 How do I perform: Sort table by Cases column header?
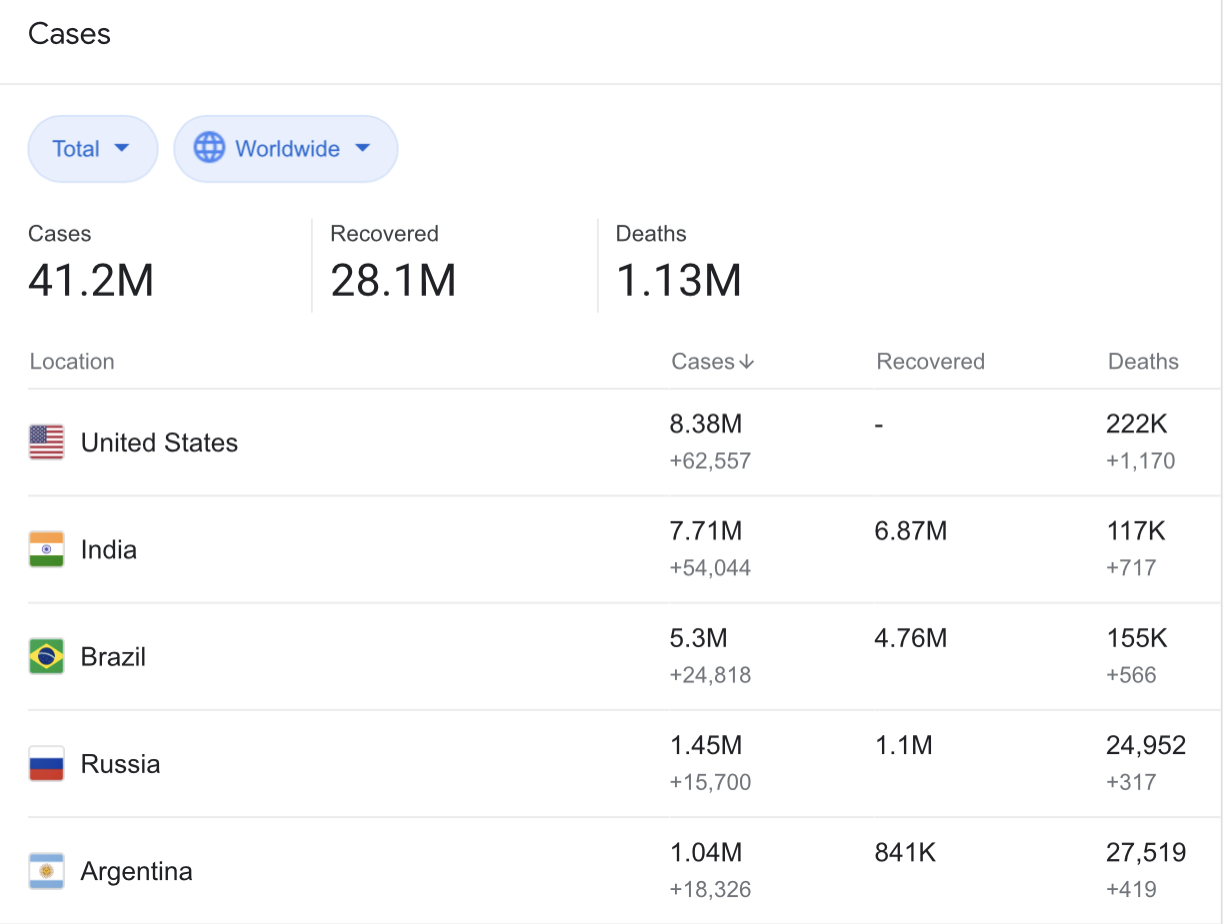[x=703, y=361]
